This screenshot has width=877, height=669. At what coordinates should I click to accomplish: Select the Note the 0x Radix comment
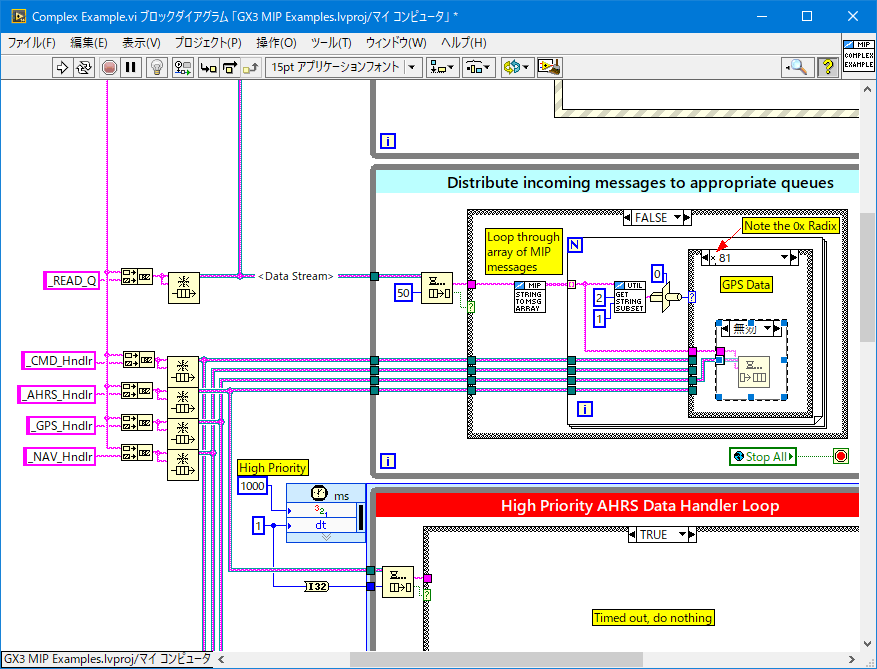(x=790, y=226)
